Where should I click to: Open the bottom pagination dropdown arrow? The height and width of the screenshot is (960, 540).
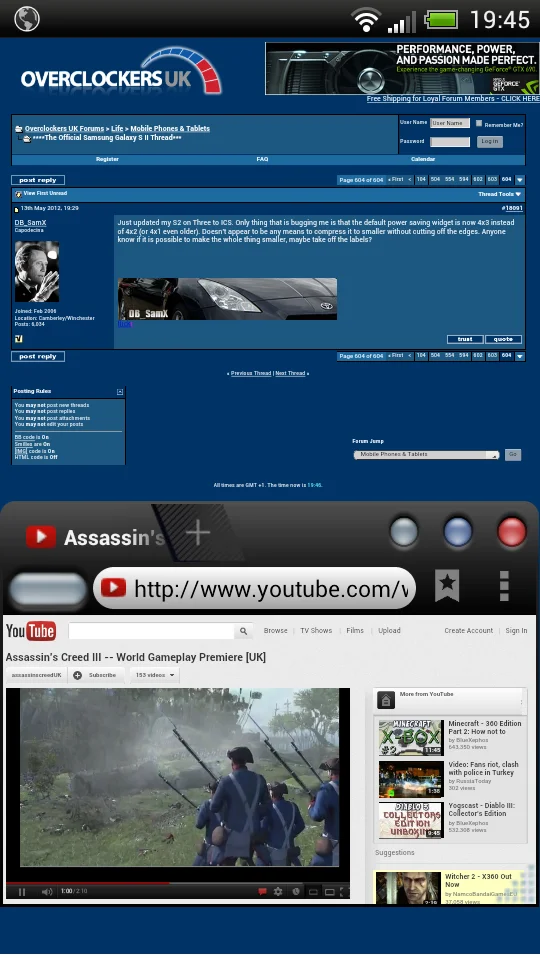pyautogui.click(x=520, y=356)
